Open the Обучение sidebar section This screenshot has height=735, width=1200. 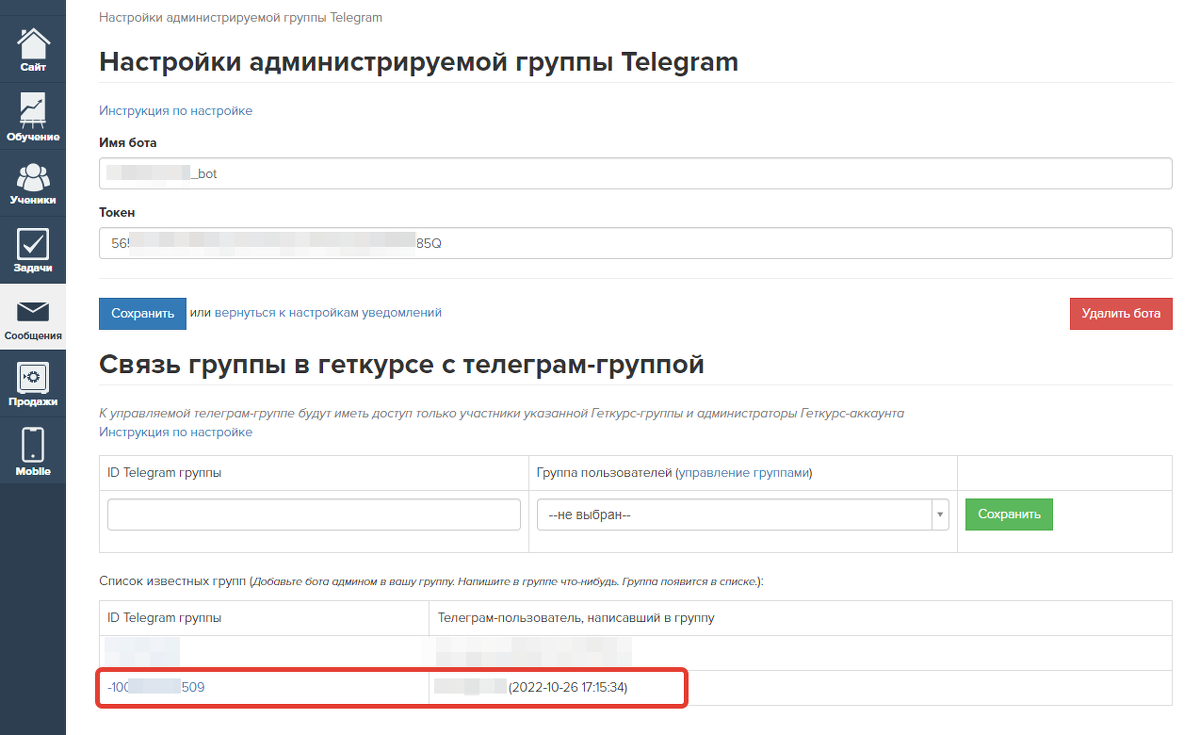(x=33, y=116)
